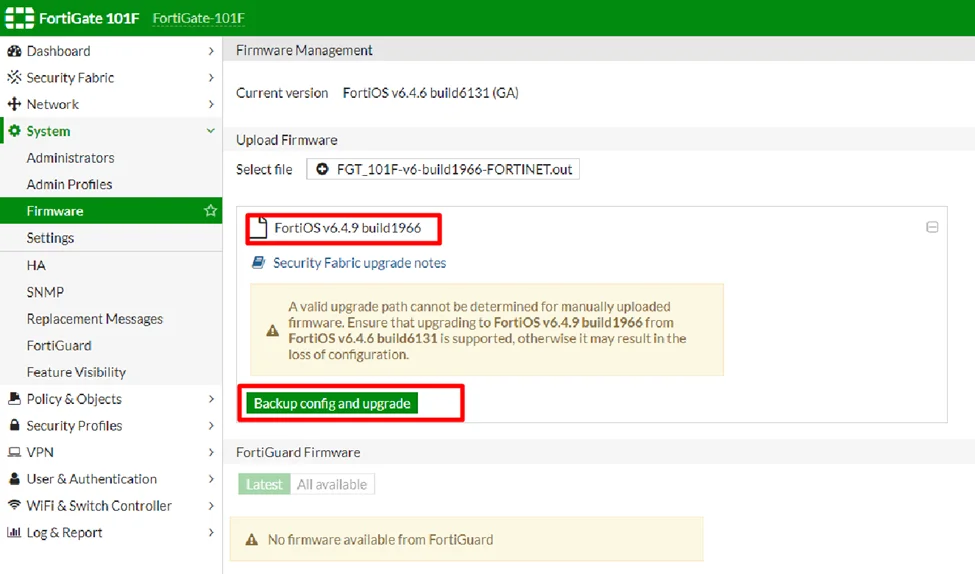This screenshot has height=574, width=975.
Task: Open Admin Profiles page
Action: 69,184
